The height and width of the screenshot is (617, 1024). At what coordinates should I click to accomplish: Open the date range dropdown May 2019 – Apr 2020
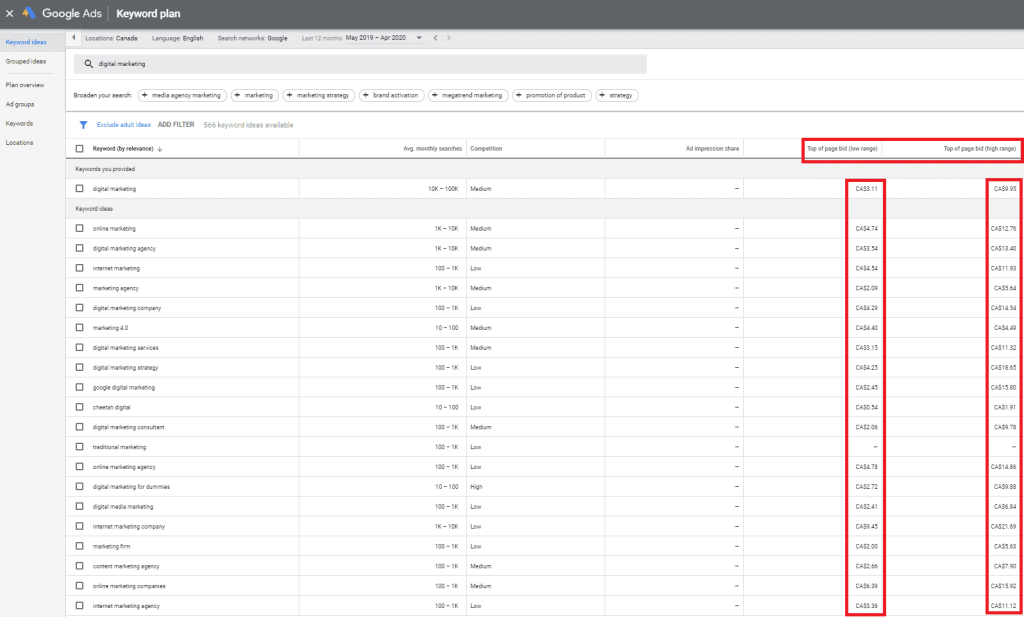pyautogui.click(x=383, y=38)
